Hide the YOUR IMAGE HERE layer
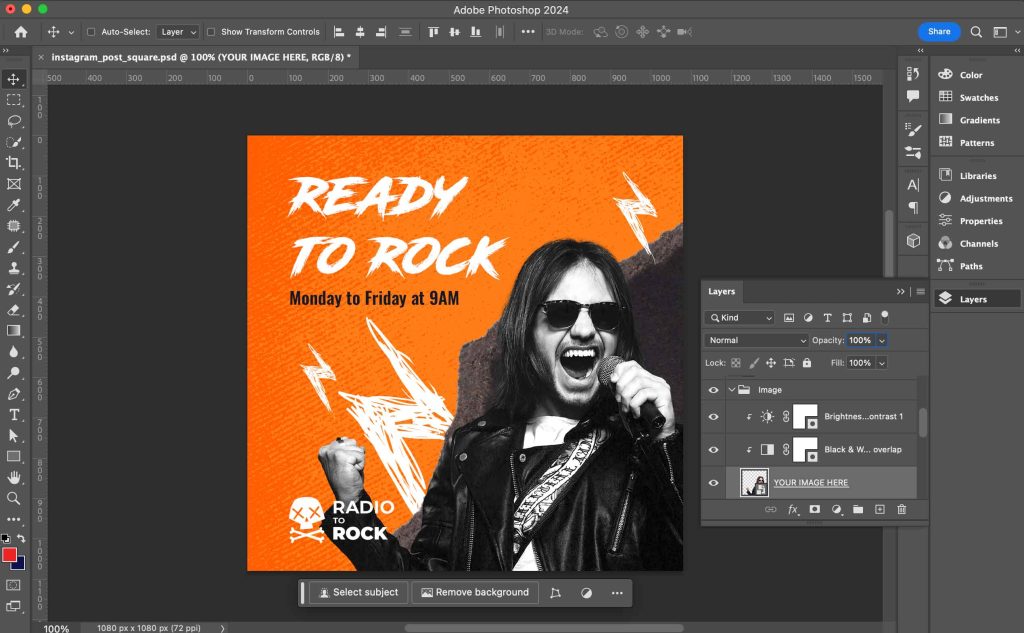The width and height of the screenshot is (1024, 633). [713, 483]
